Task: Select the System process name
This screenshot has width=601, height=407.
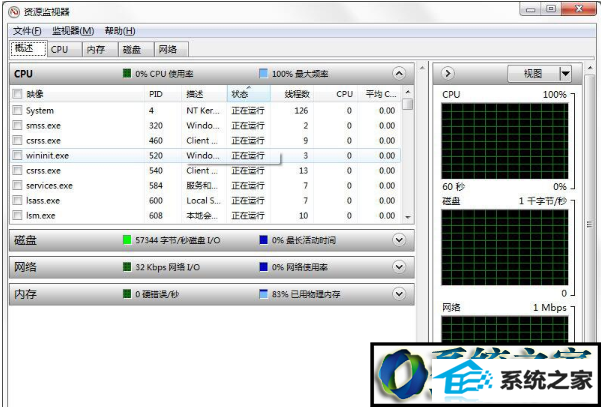Action: point(40,111)
